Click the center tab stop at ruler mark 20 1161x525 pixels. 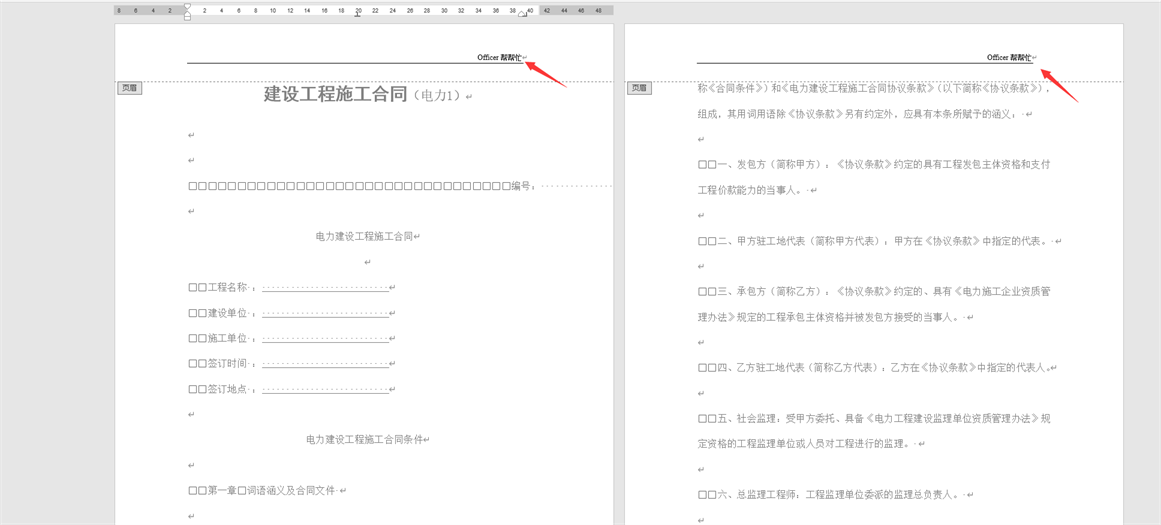358,15
